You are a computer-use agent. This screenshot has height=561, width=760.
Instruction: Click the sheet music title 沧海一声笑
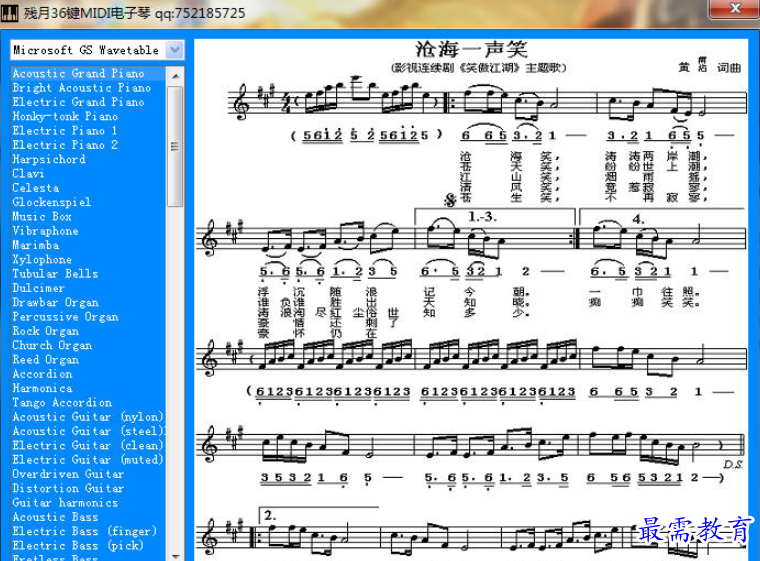(471, 49)
